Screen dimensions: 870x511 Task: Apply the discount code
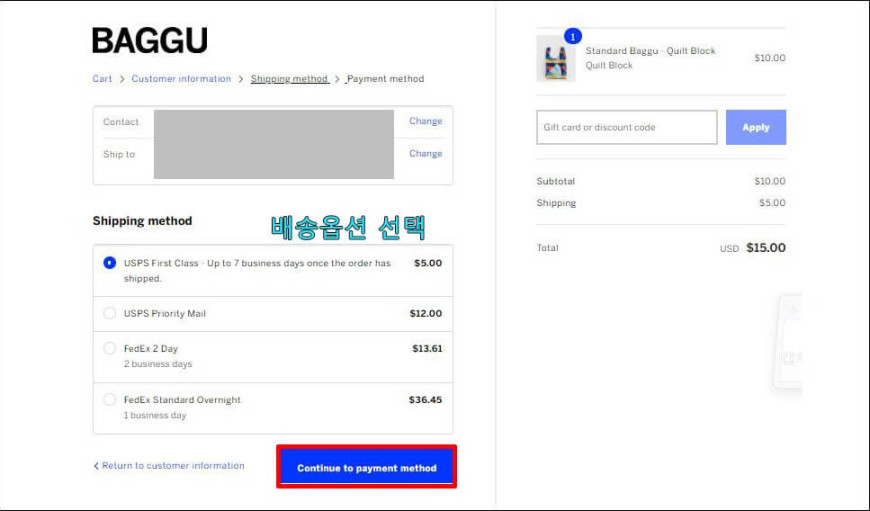[x=756, y=127]
